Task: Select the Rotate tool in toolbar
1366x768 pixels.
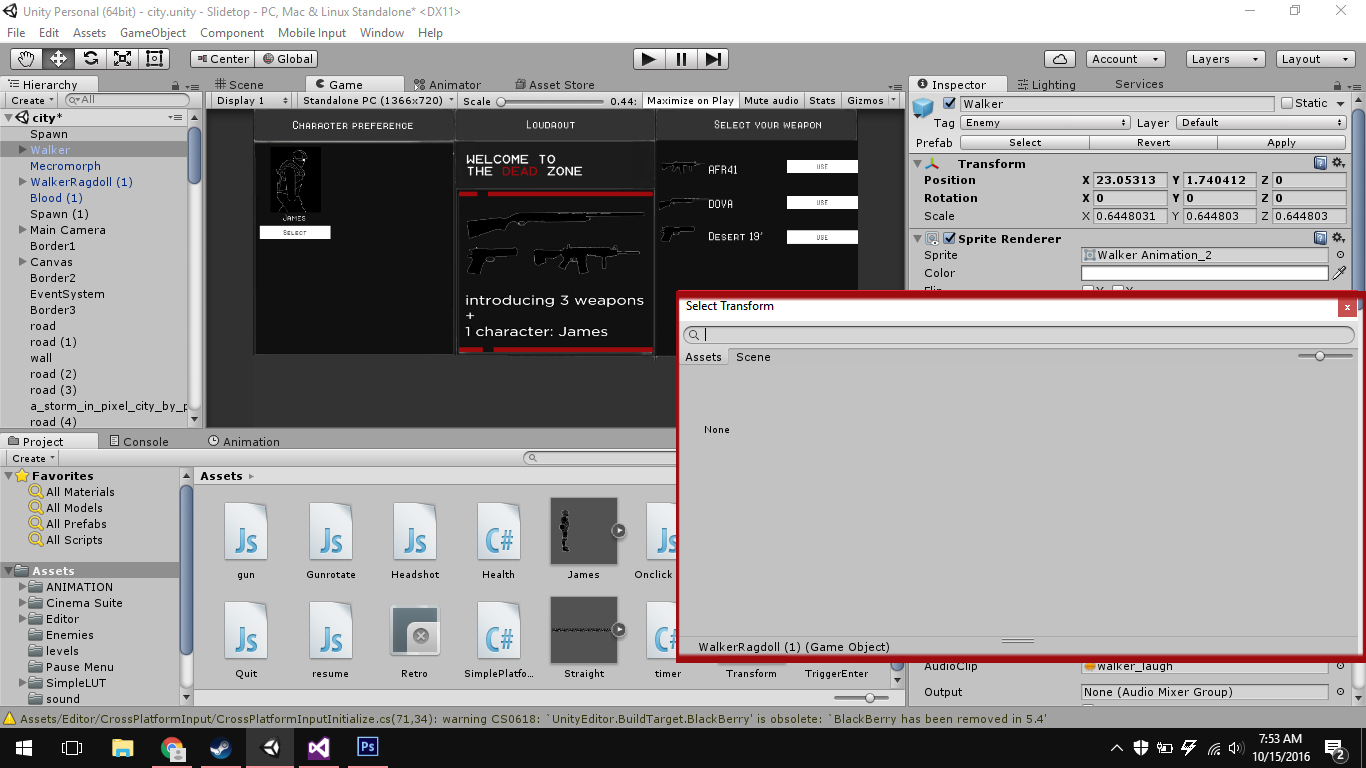Action: tap(91, 59)
